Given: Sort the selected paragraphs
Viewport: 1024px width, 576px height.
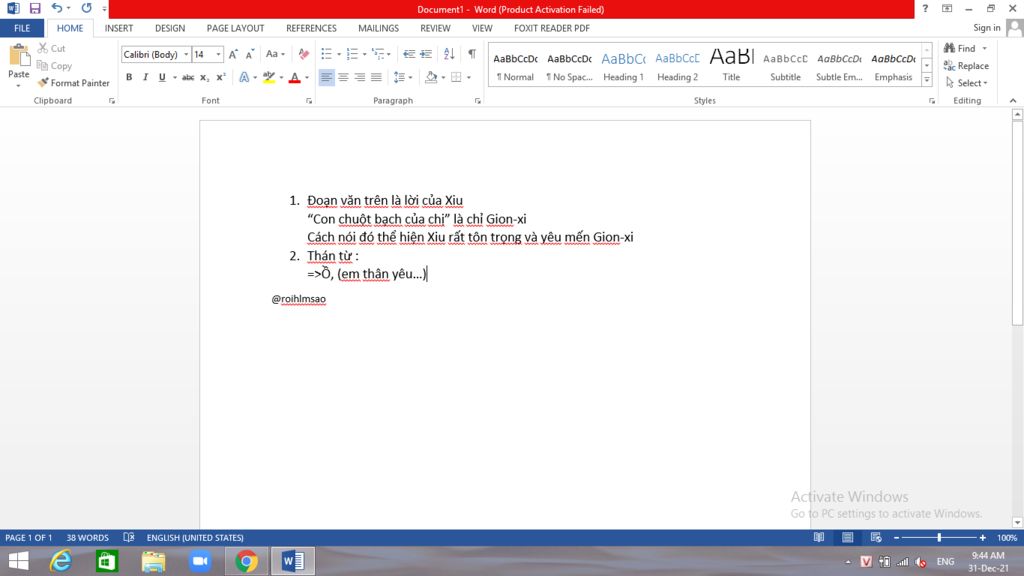Looking at the screenshot, I should click(x=449, y=54).
